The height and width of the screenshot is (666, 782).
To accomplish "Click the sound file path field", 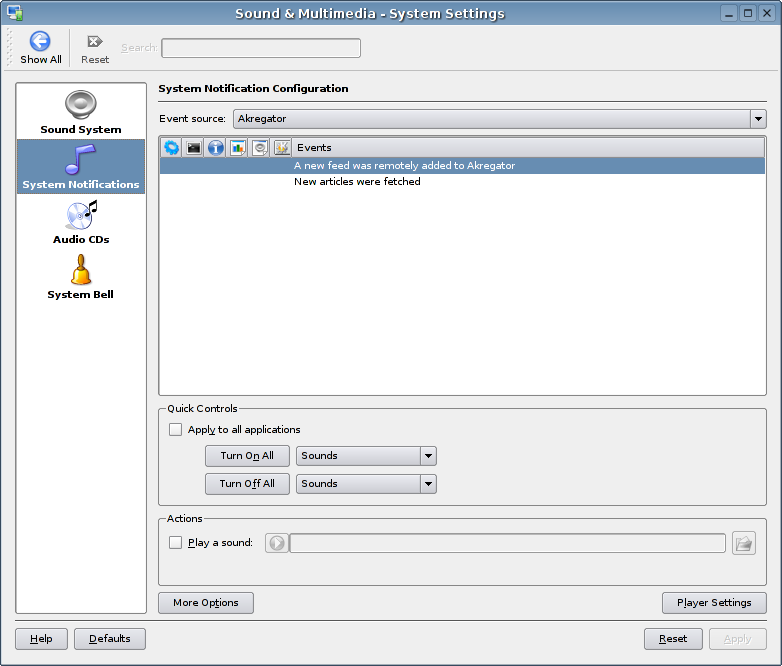I will pos(508,543).
